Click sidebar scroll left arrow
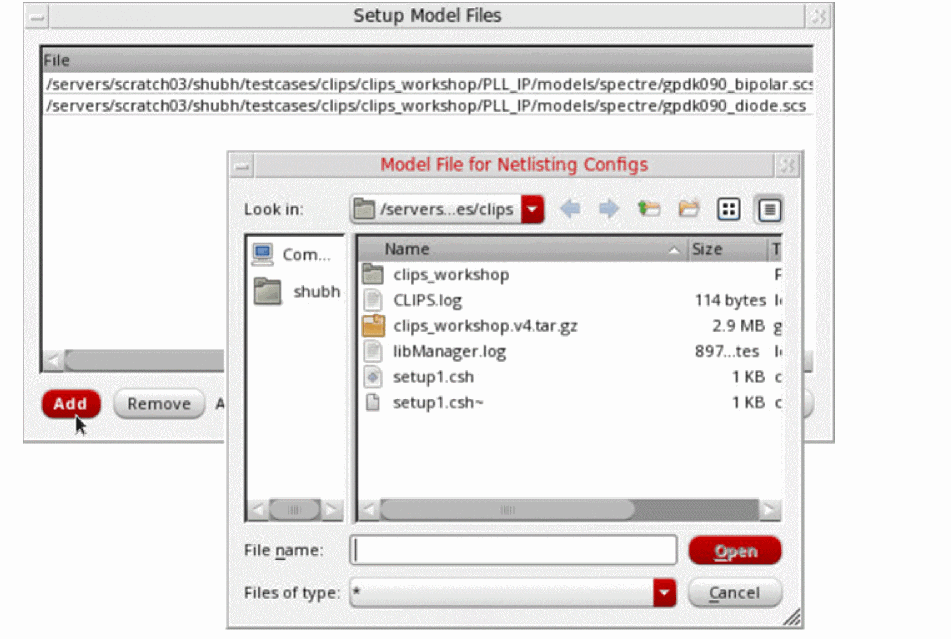 257,510
